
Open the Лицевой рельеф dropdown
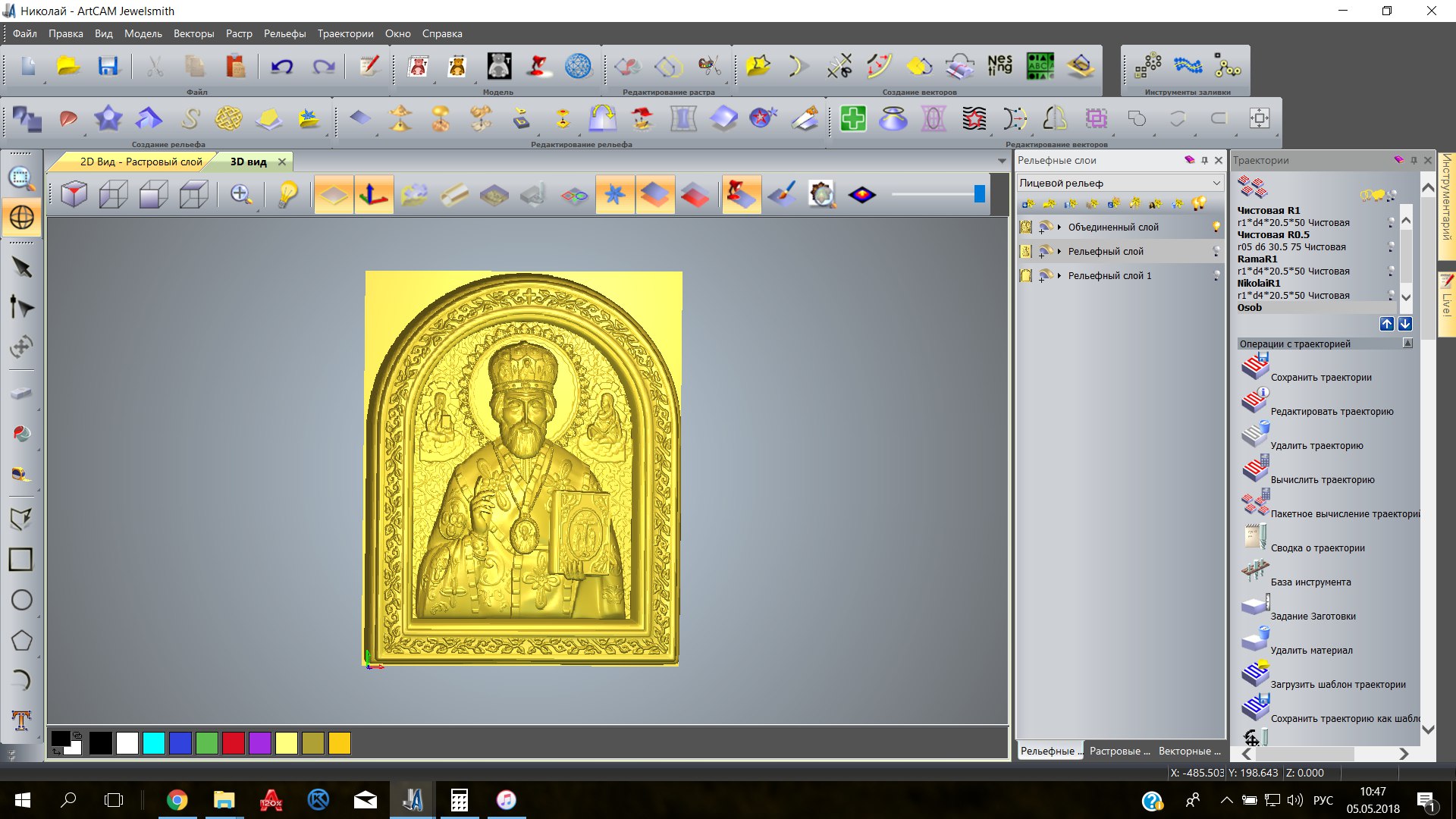coord(1216,183)
